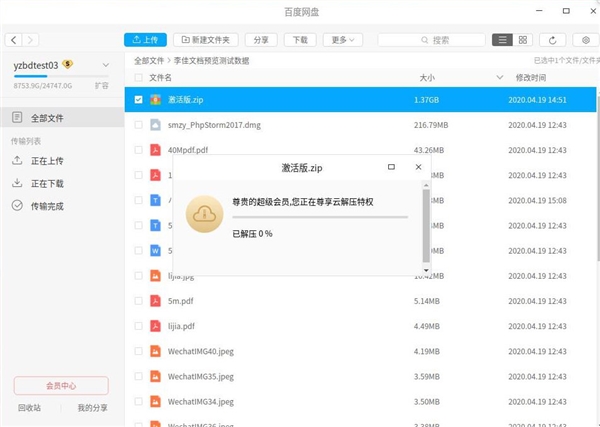The image size is (600, 427).
Task: Select 全部文件 in the sidebar
Action: click(x=46, y=118)
